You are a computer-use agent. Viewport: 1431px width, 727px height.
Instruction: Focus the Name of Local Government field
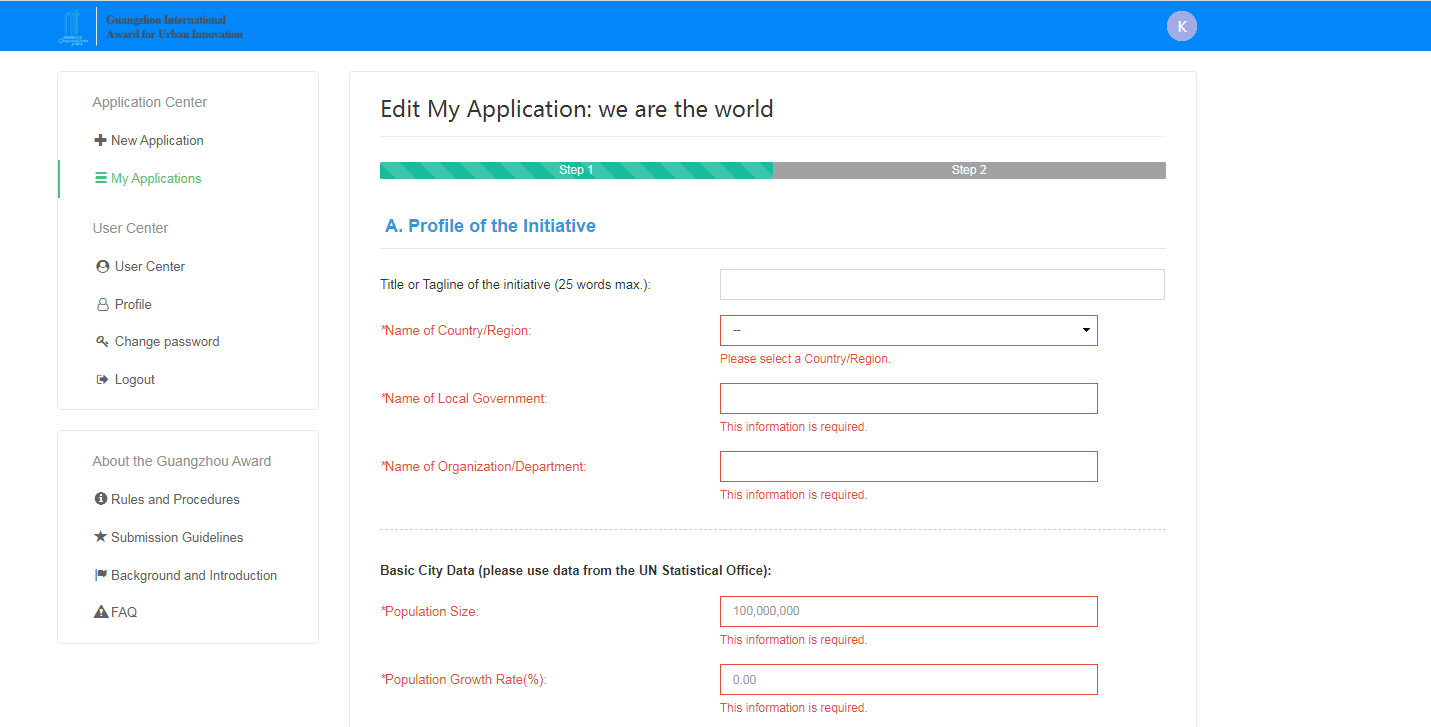point(908,399)
